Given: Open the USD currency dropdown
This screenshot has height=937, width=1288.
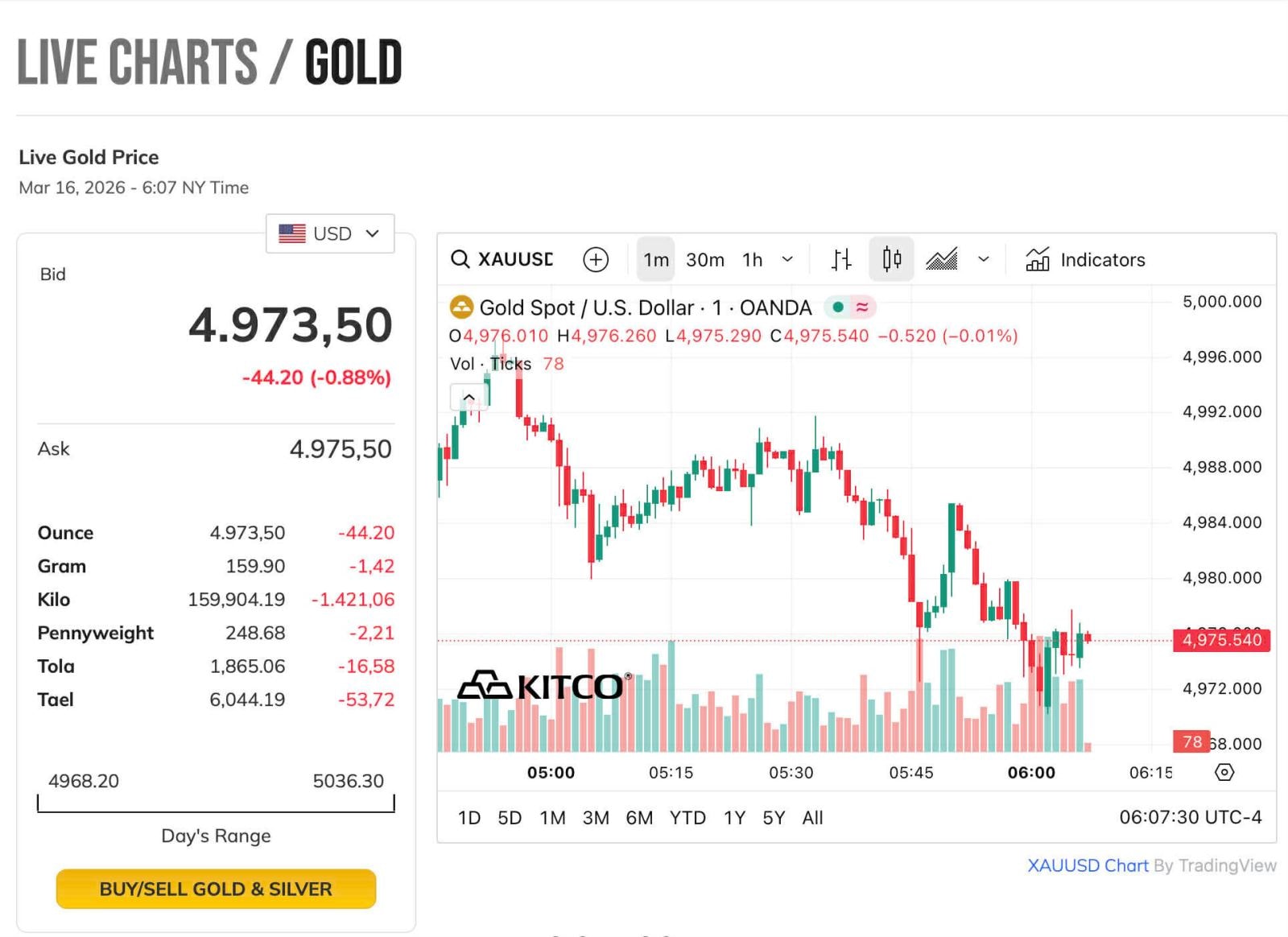Looking at the screenshot, I should tap(330, 233).
